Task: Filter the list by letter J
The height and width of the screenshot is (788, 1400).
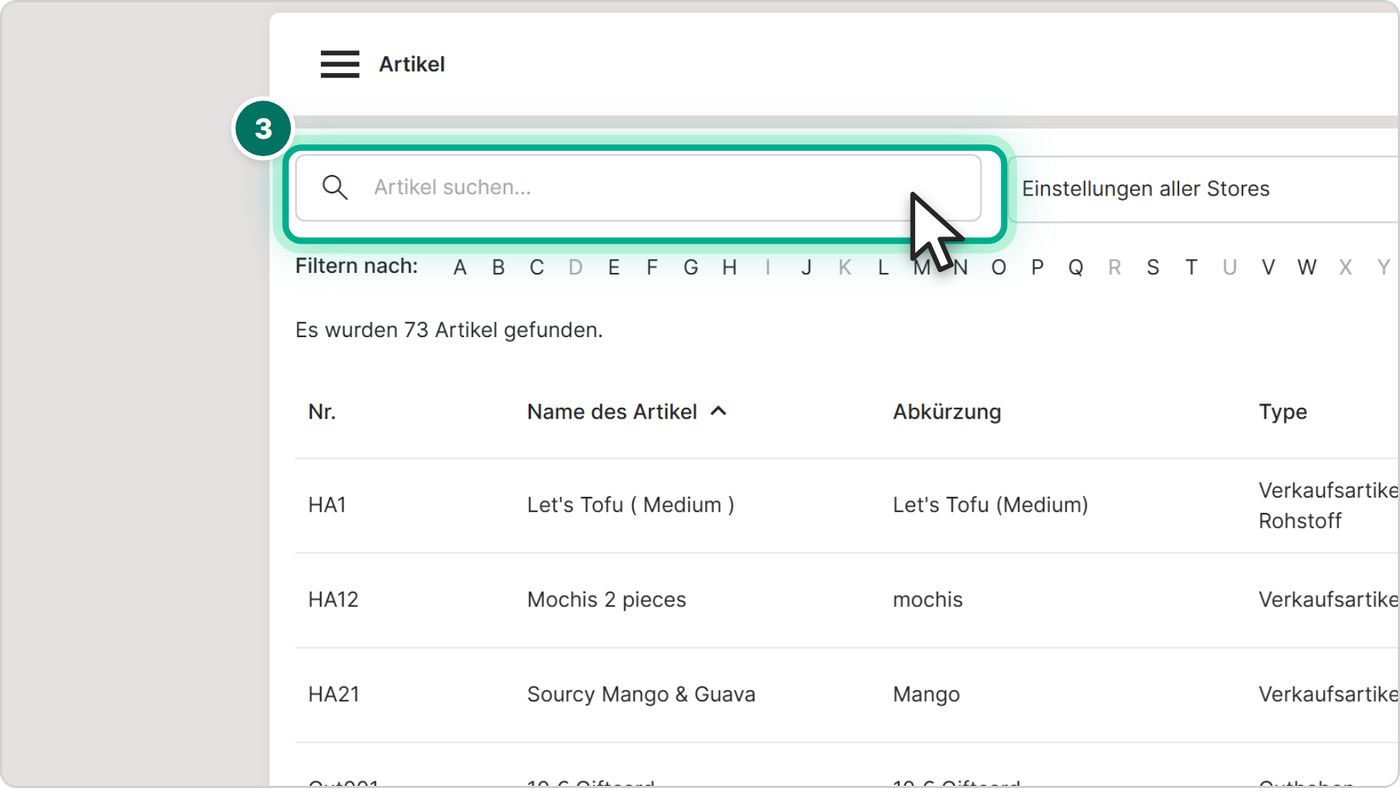Action: point(806,267)
